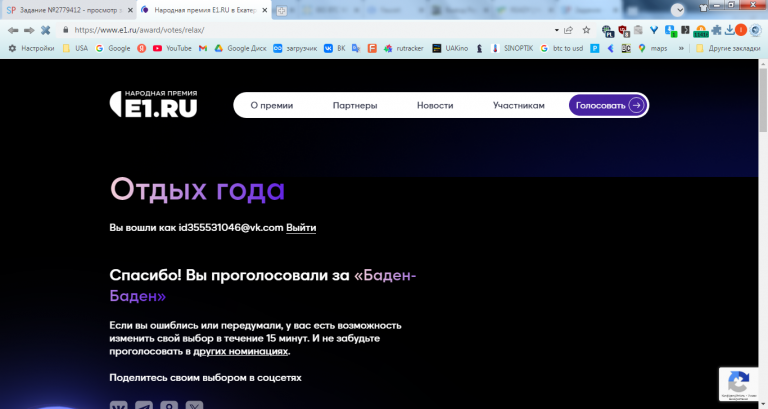This screenshot has height=409, width=768.
Task: Close the Народная премия E1.RU tab
Action: pyautogui.click(x=265, y=10)
